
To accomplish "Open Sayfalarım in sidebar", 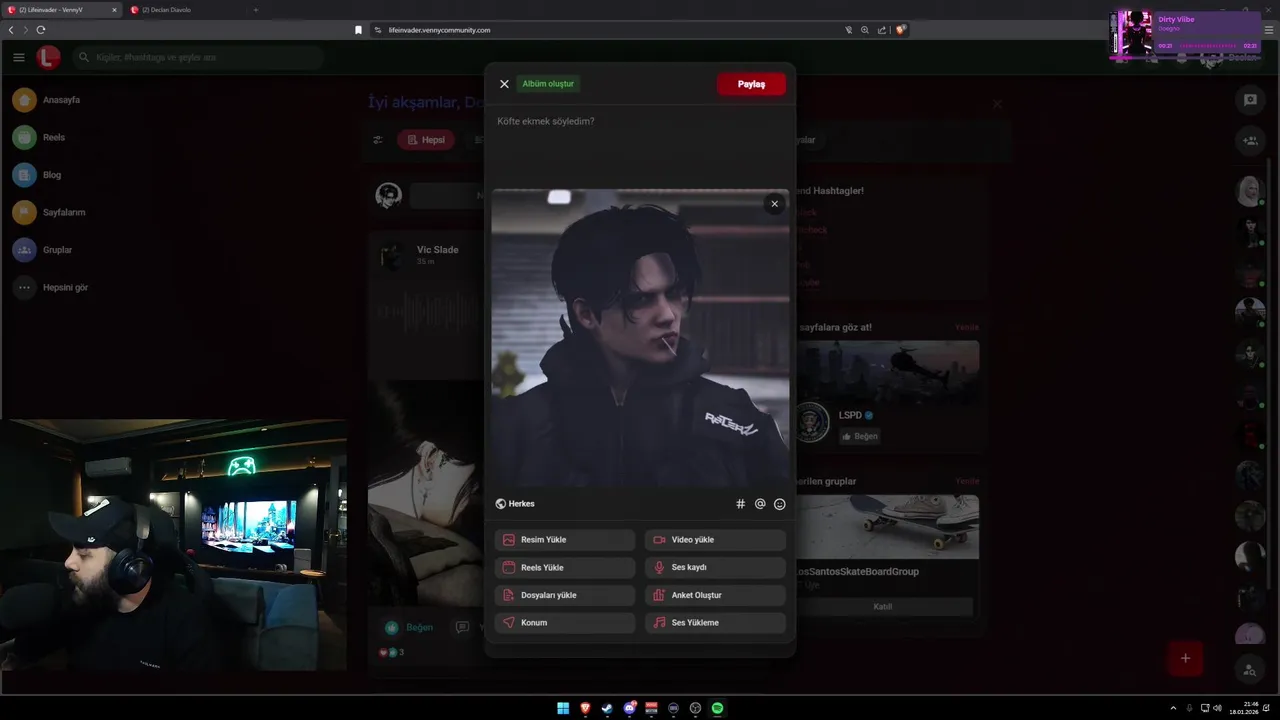I will [x=50, y=212].
